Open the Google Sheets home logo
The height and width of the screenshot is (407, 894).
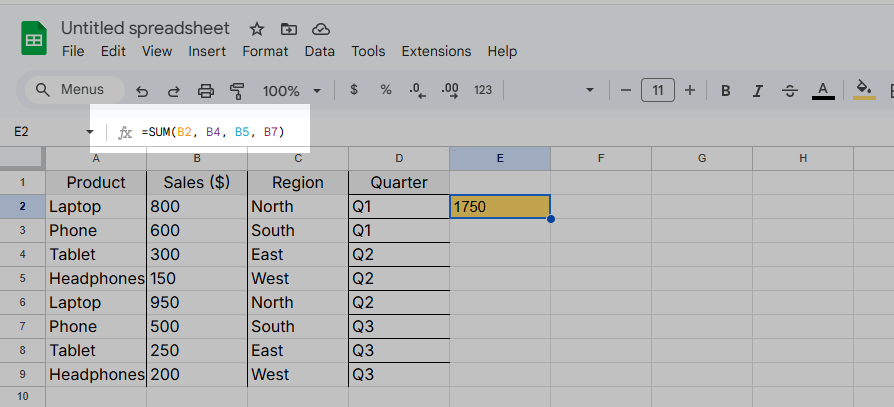pos(34,40)
